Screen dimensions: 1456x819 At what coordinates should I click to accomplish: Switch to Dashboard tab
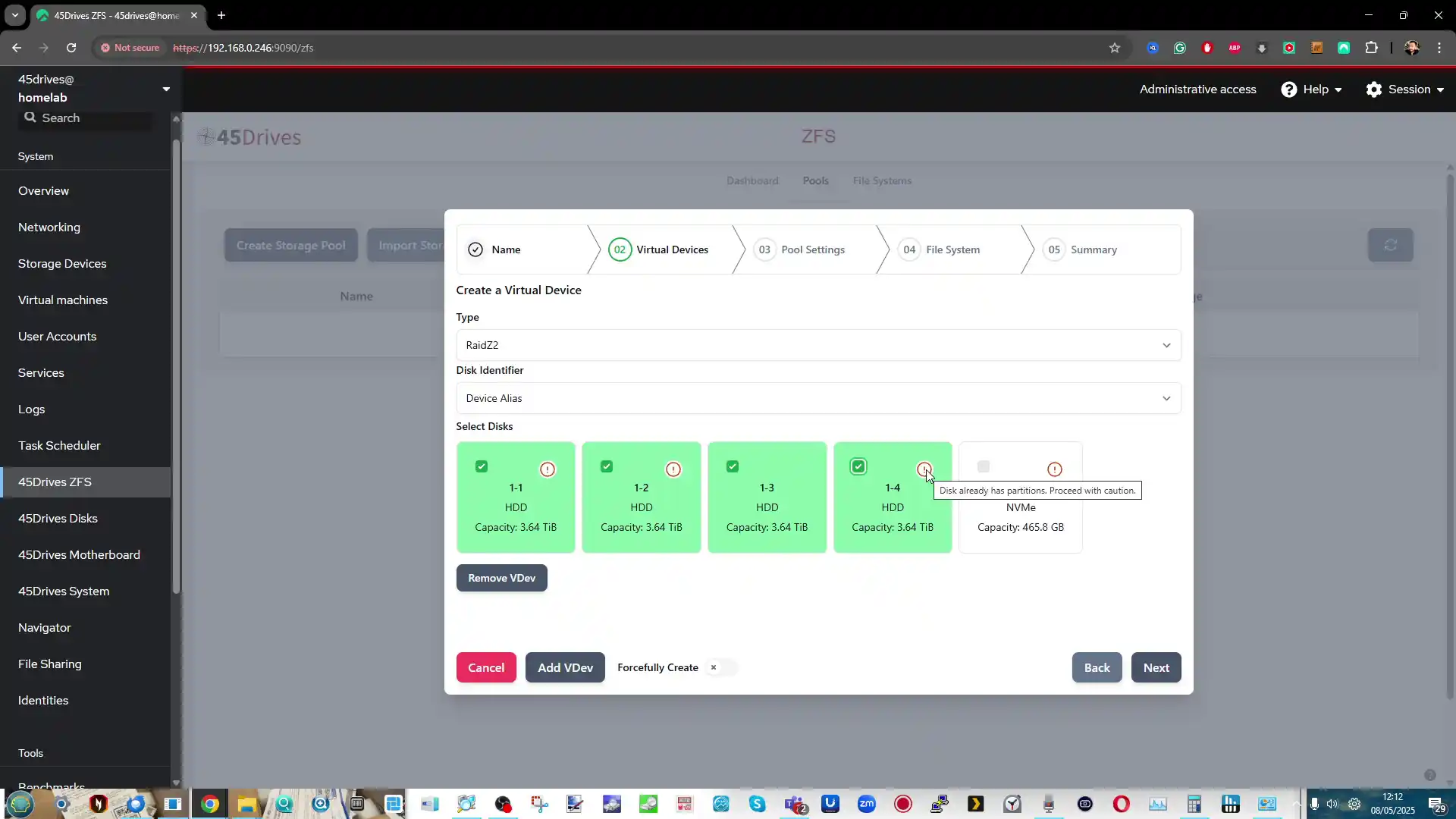coord(752,180)
